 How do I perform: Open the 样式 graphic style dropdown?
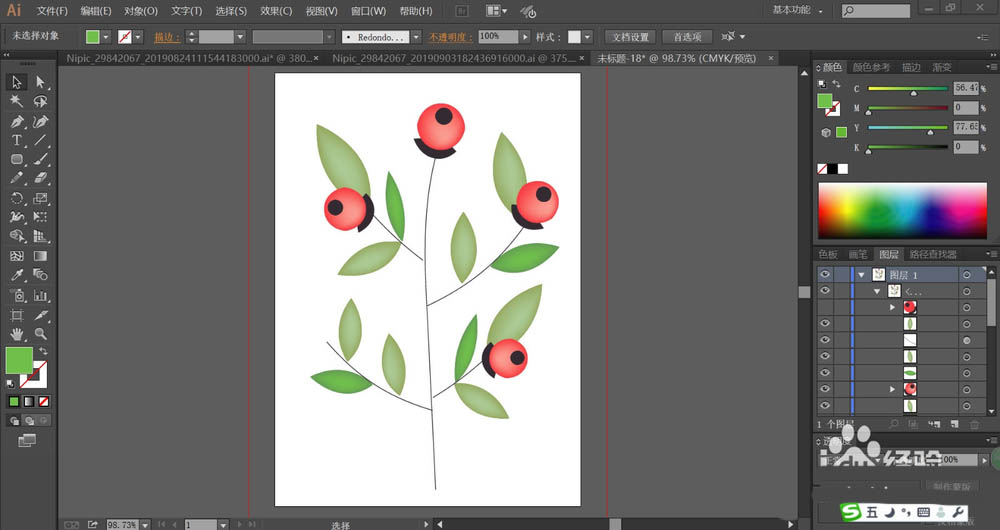point(587,37)
